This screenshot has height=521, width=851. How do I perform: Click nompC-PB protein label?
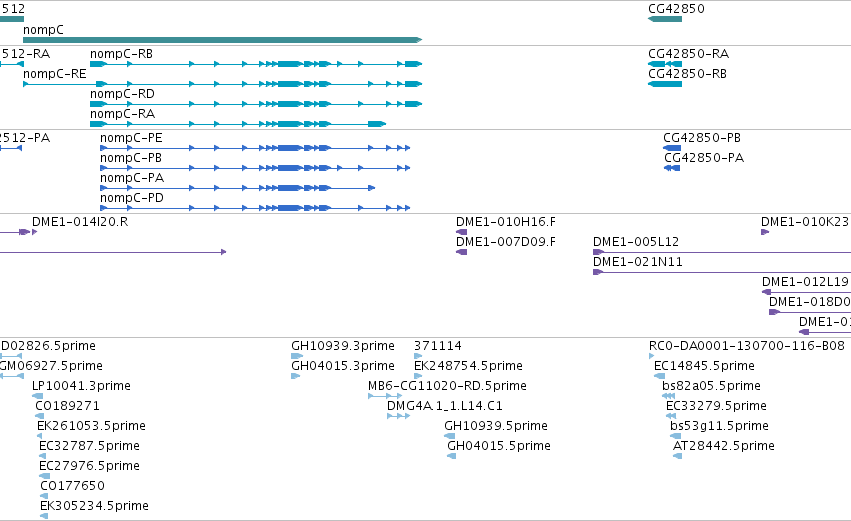131,158
